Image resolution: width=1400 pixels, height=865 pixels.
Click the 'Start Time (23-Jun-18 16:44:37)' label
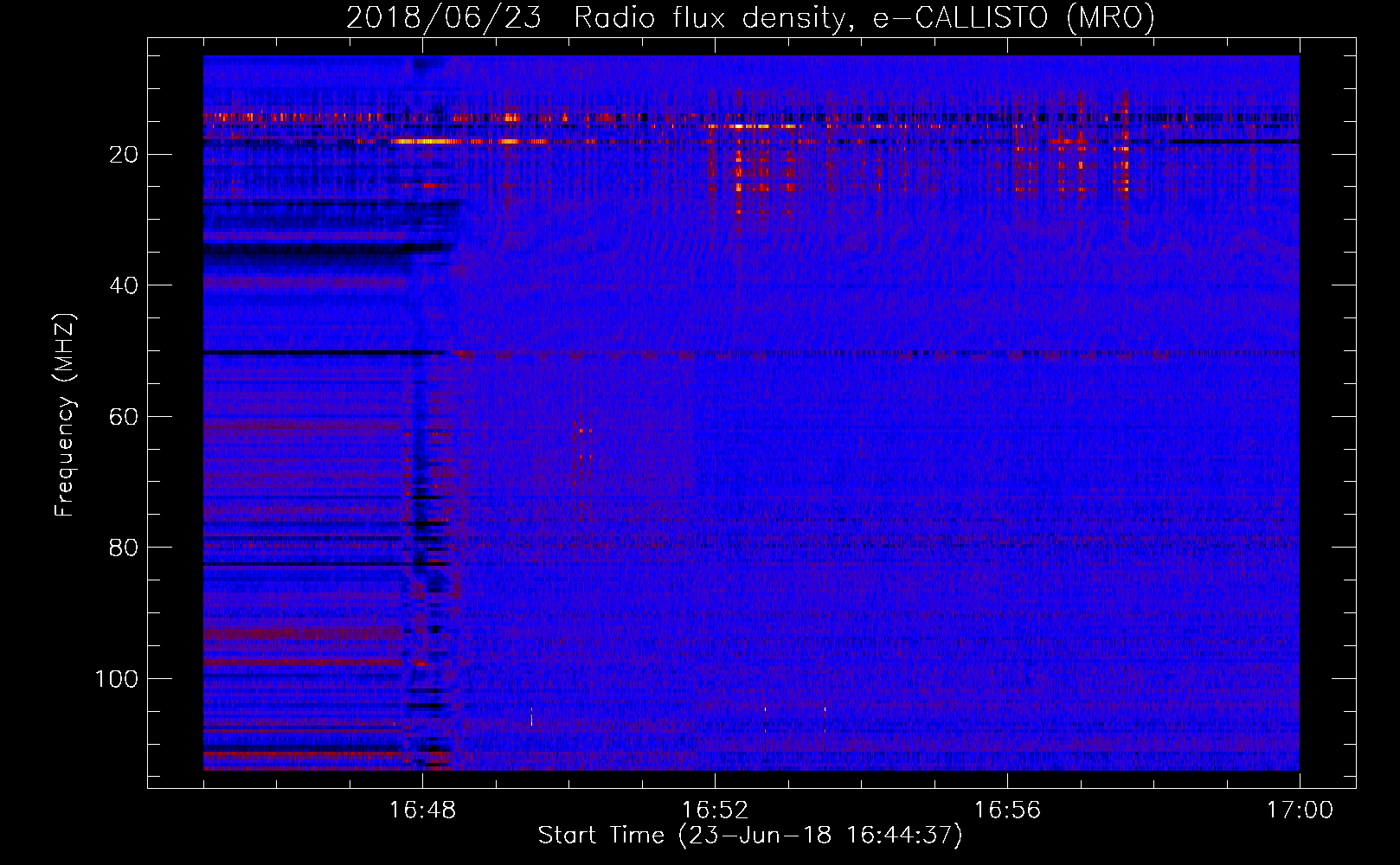(x=750, y=836)
